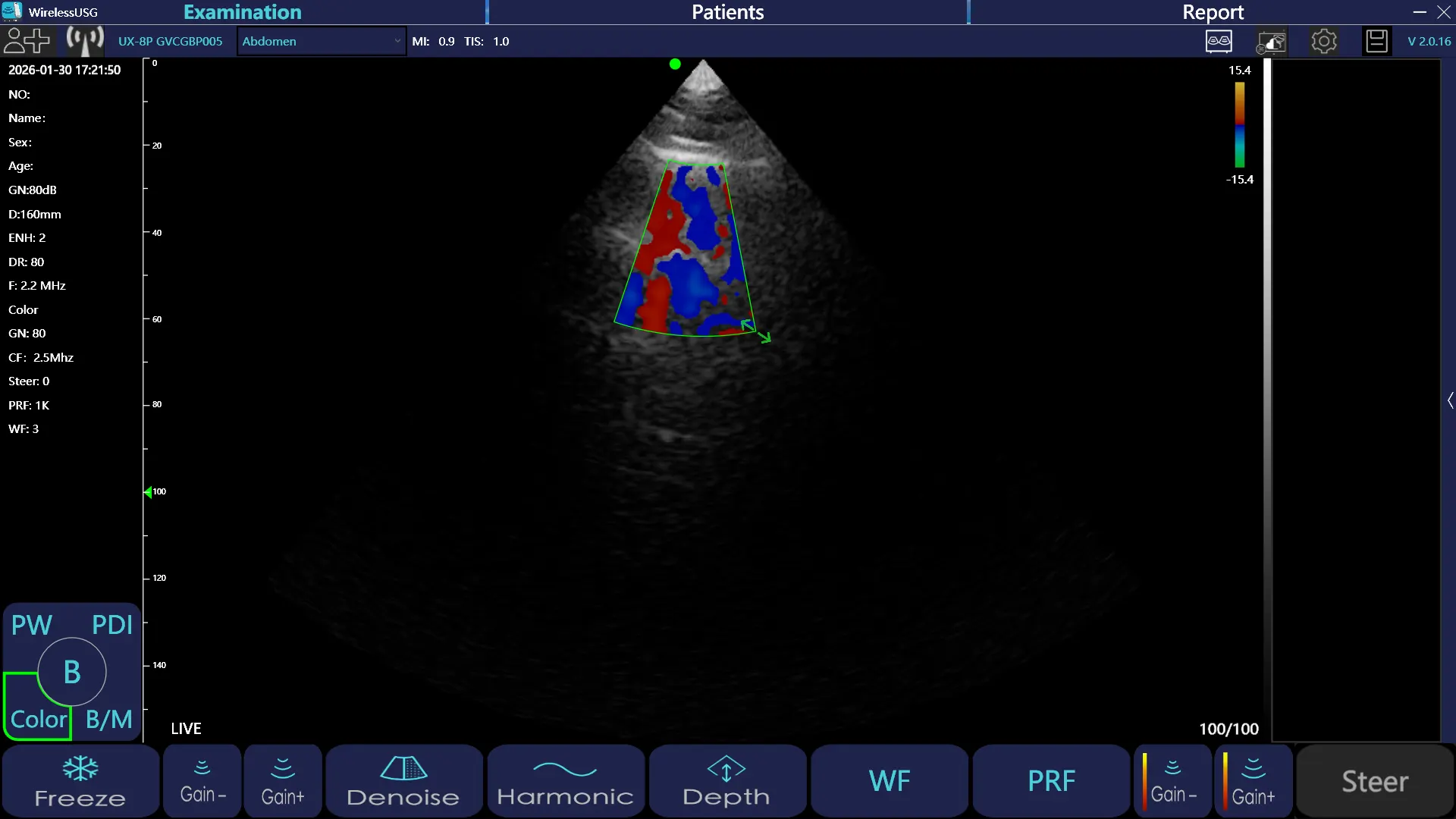Open settings with the gear icon

click(1324, 41)
